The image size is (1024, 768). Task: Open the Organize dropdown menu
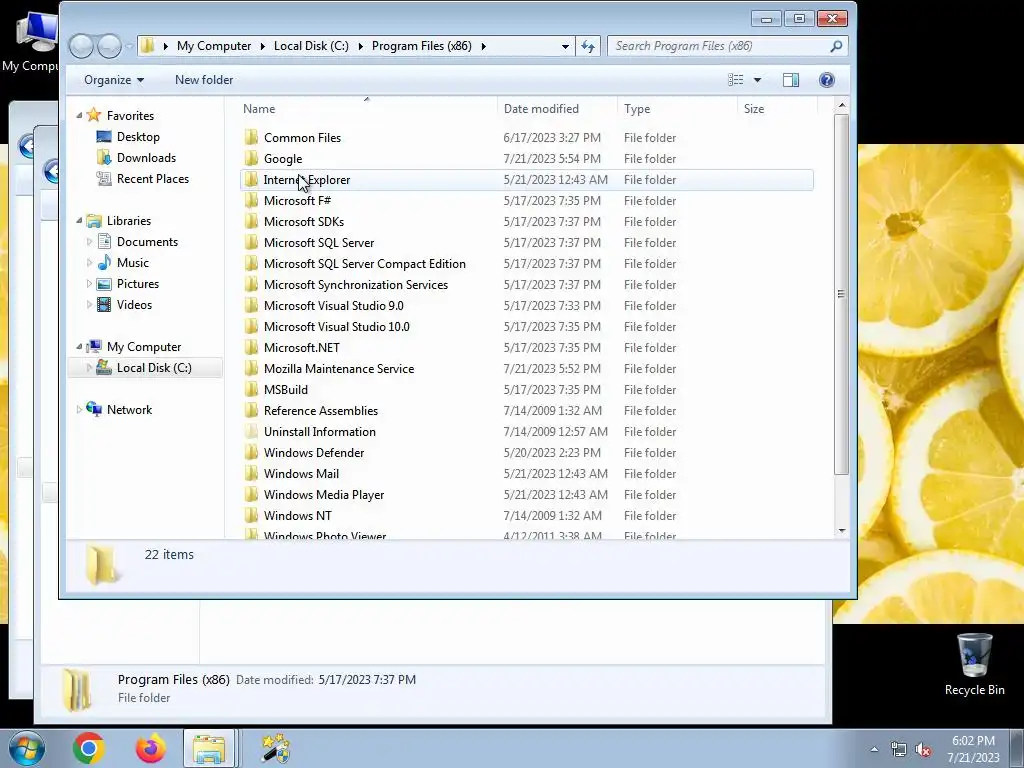pyautogui.click(x=114, y=80)
